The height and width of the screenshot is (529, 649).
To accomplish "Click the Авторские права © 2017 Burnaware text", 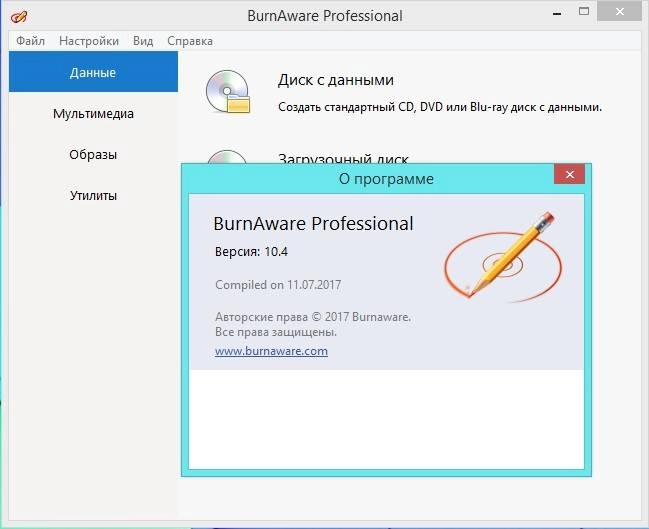I will (x=313, y=317).
